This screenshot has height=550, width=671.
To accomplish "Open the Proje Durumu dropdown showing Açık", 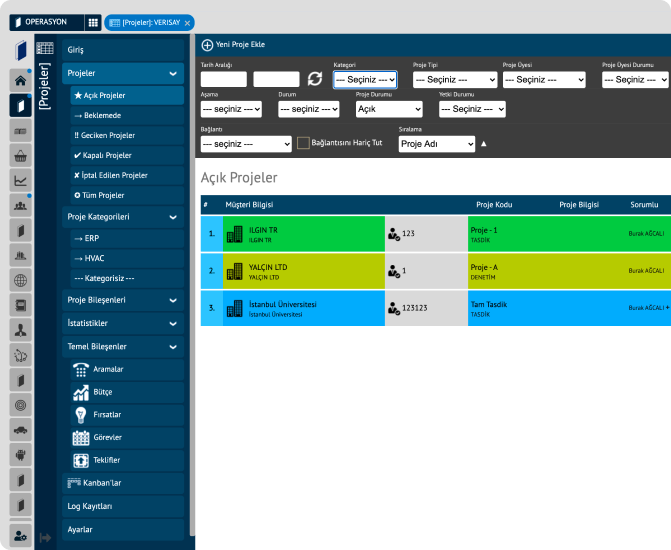I will pyautogui.click(x=389, y=109).
